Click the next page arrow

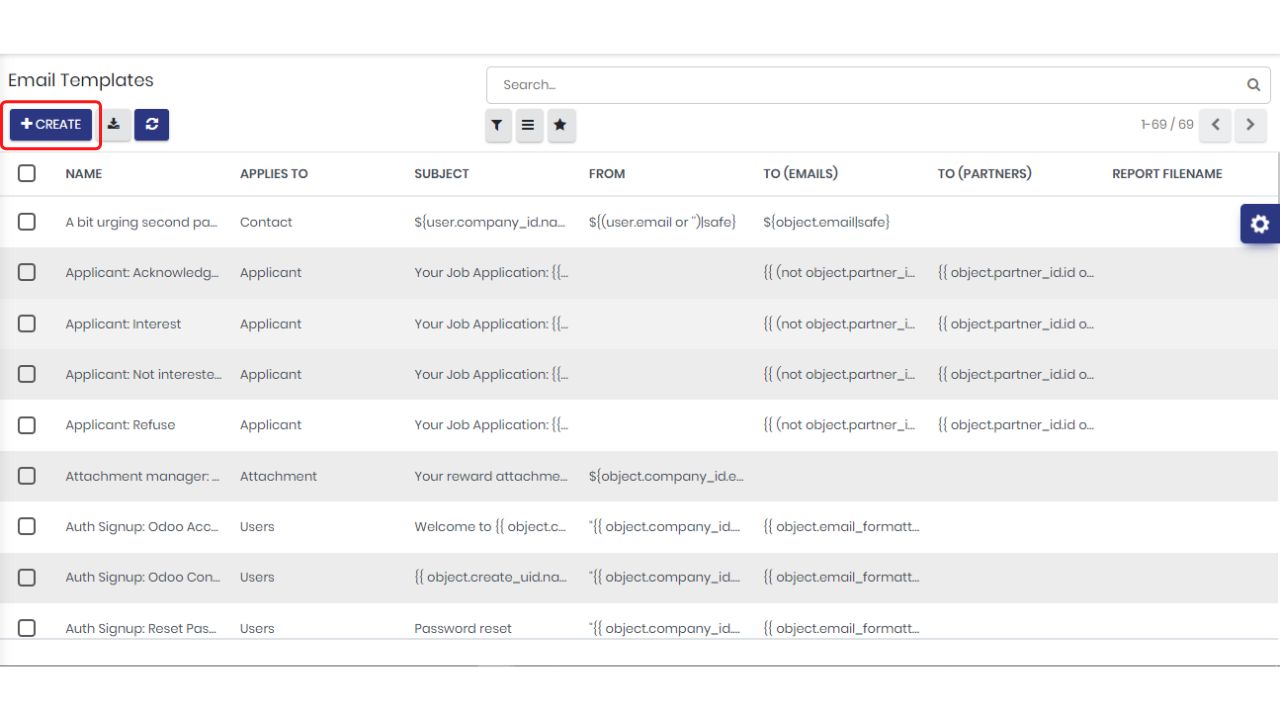point(1250,125)
